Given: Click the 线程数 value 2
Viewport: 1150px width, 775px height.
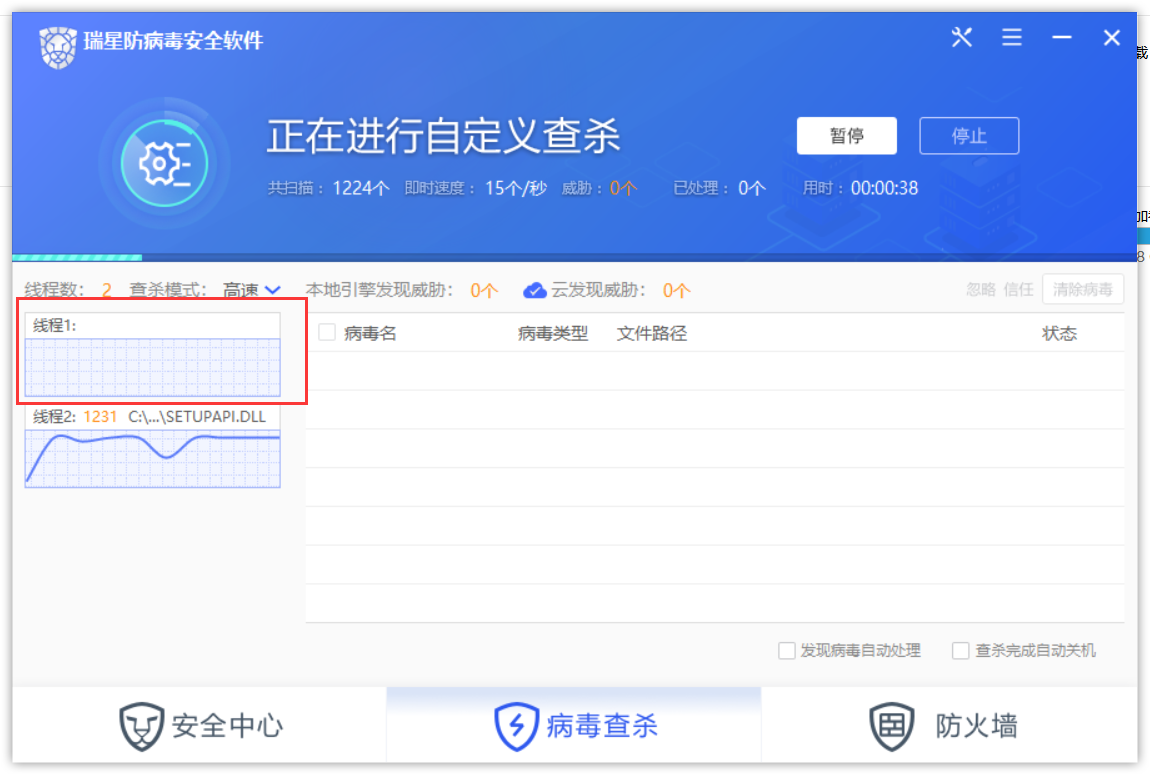Looking at the screenshot, I should [106, 290].
